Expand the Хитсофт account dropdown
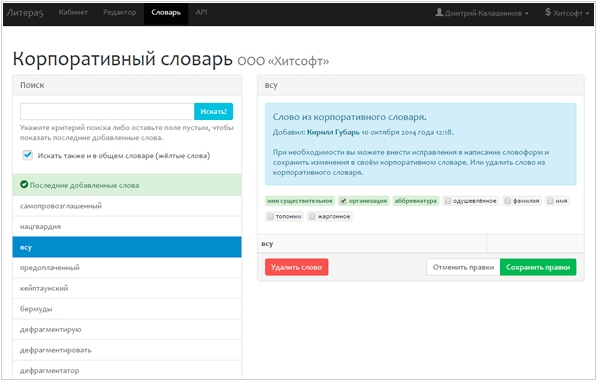This screenshot has height=380, width=596. click(x=567, y=13)
